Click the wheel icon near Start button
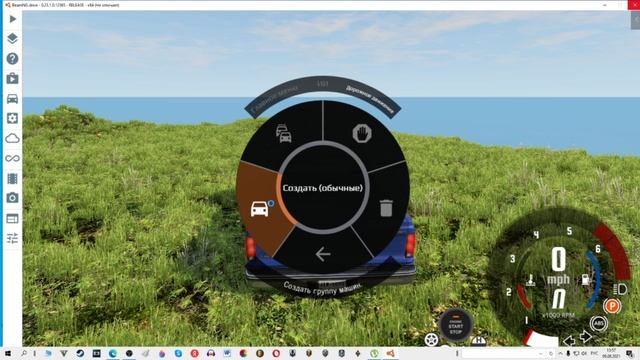The width and height of the screenshot is (640, 360). [431, 340]
